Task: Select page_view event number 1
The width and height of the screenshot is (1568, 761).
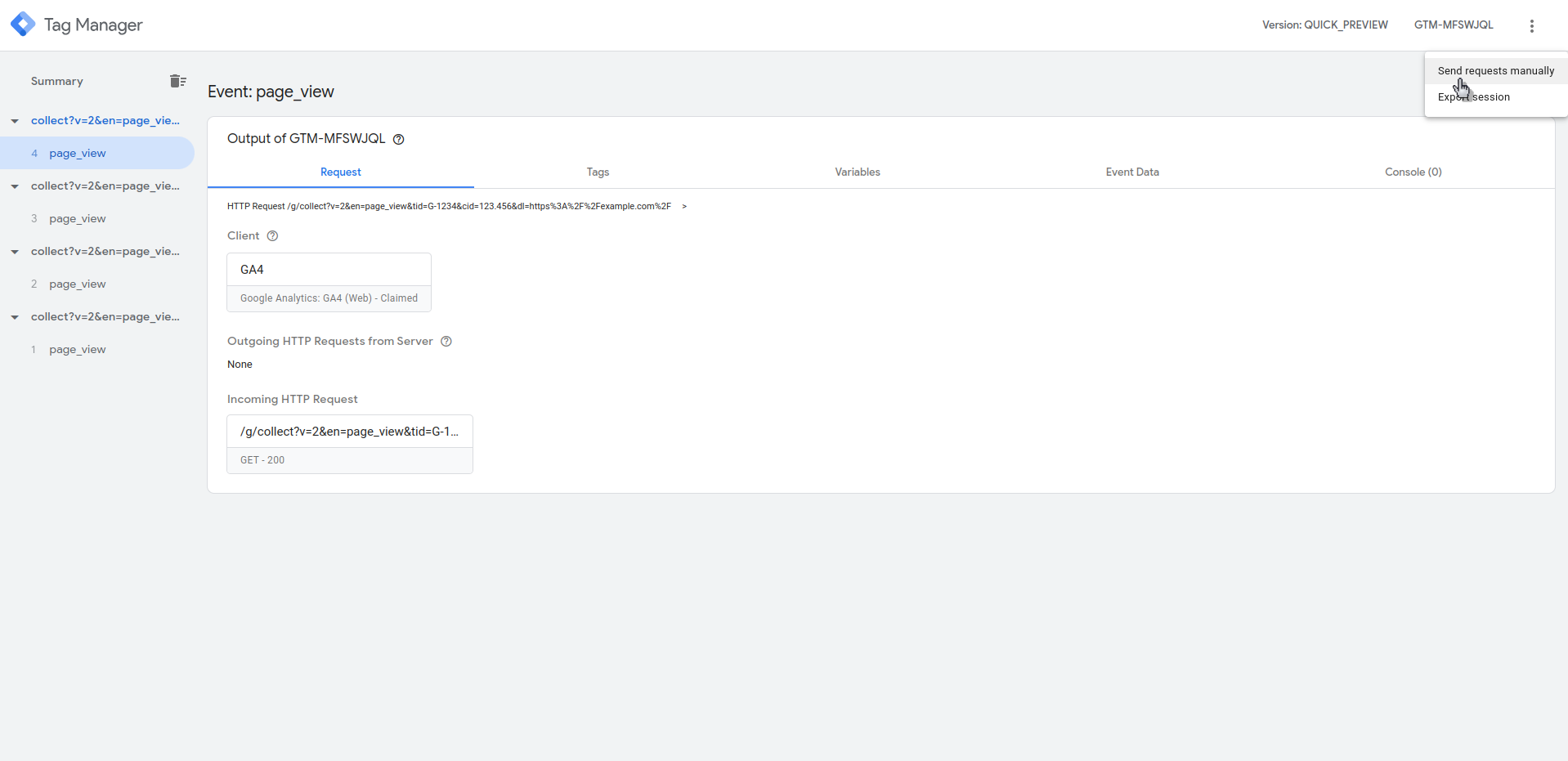Action: (x=77, y=349)
